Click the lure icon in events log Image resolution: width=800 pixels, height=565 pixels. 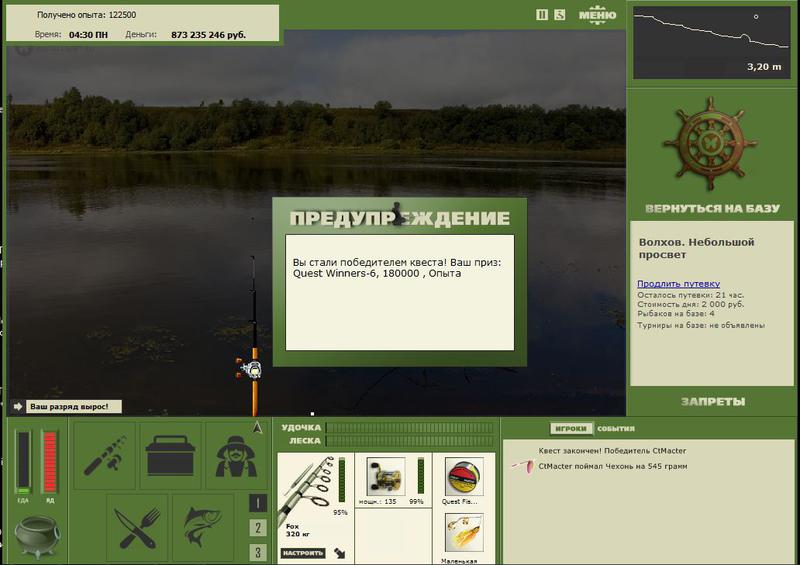523,466
